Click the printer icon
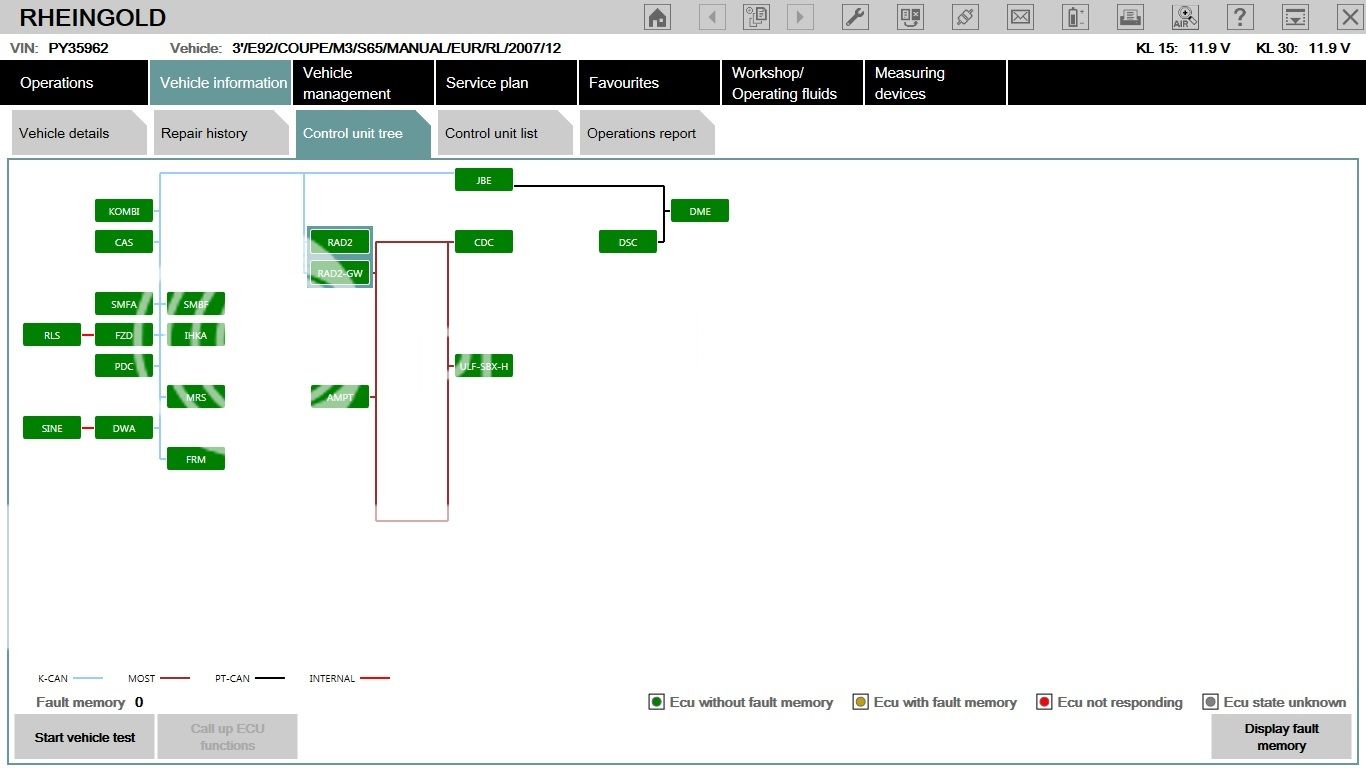The height and width of the screenshot is (768, 1366). point(1130,17)
